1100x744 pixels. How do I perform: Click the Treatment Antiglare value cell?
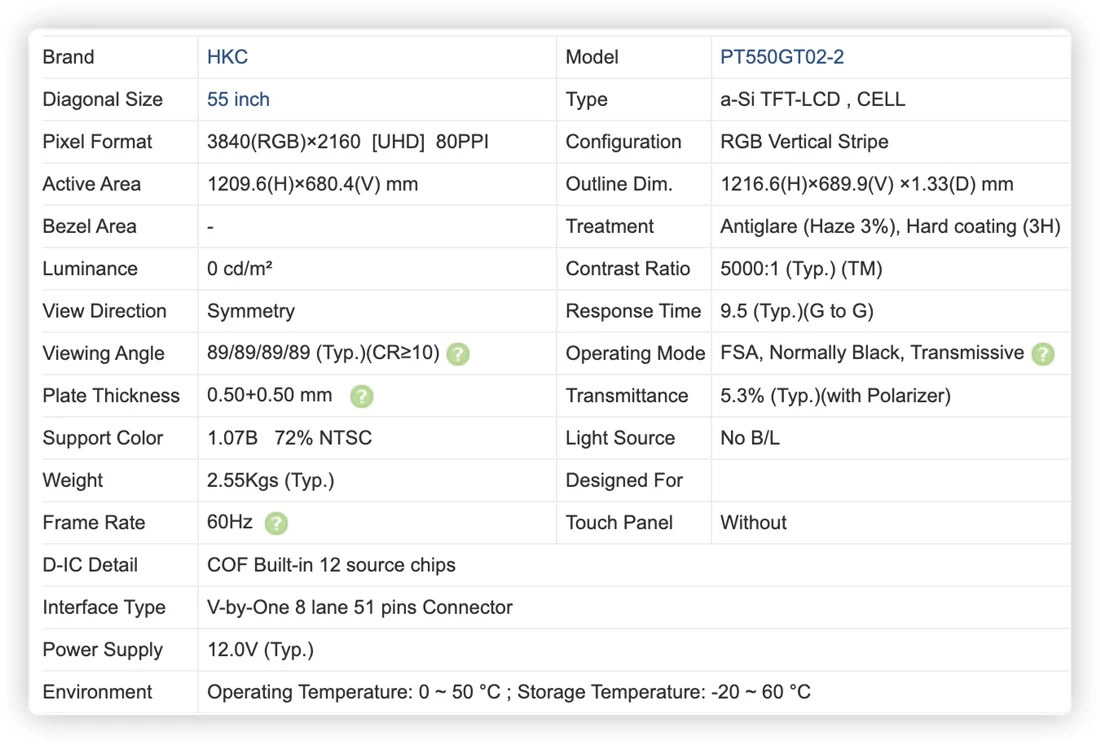890,226
